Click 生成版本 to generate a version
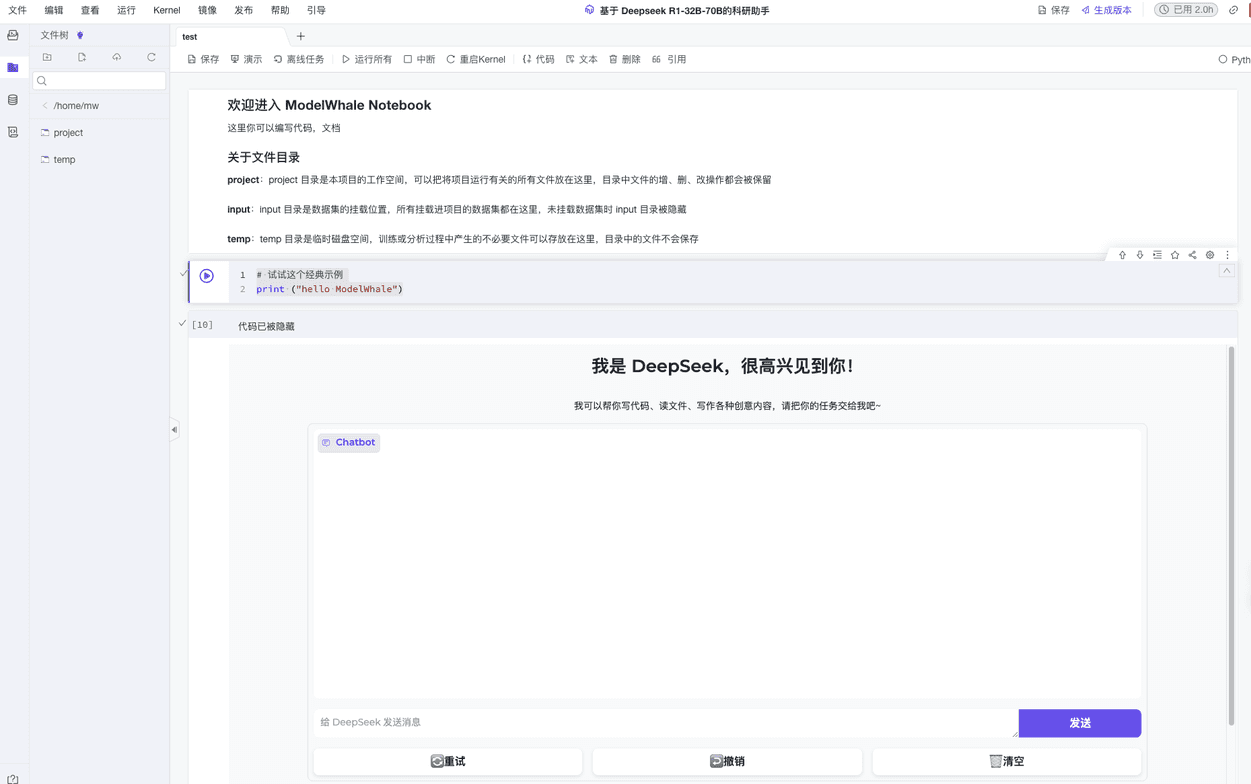Screen dimensions: 1251x784 1106,10
